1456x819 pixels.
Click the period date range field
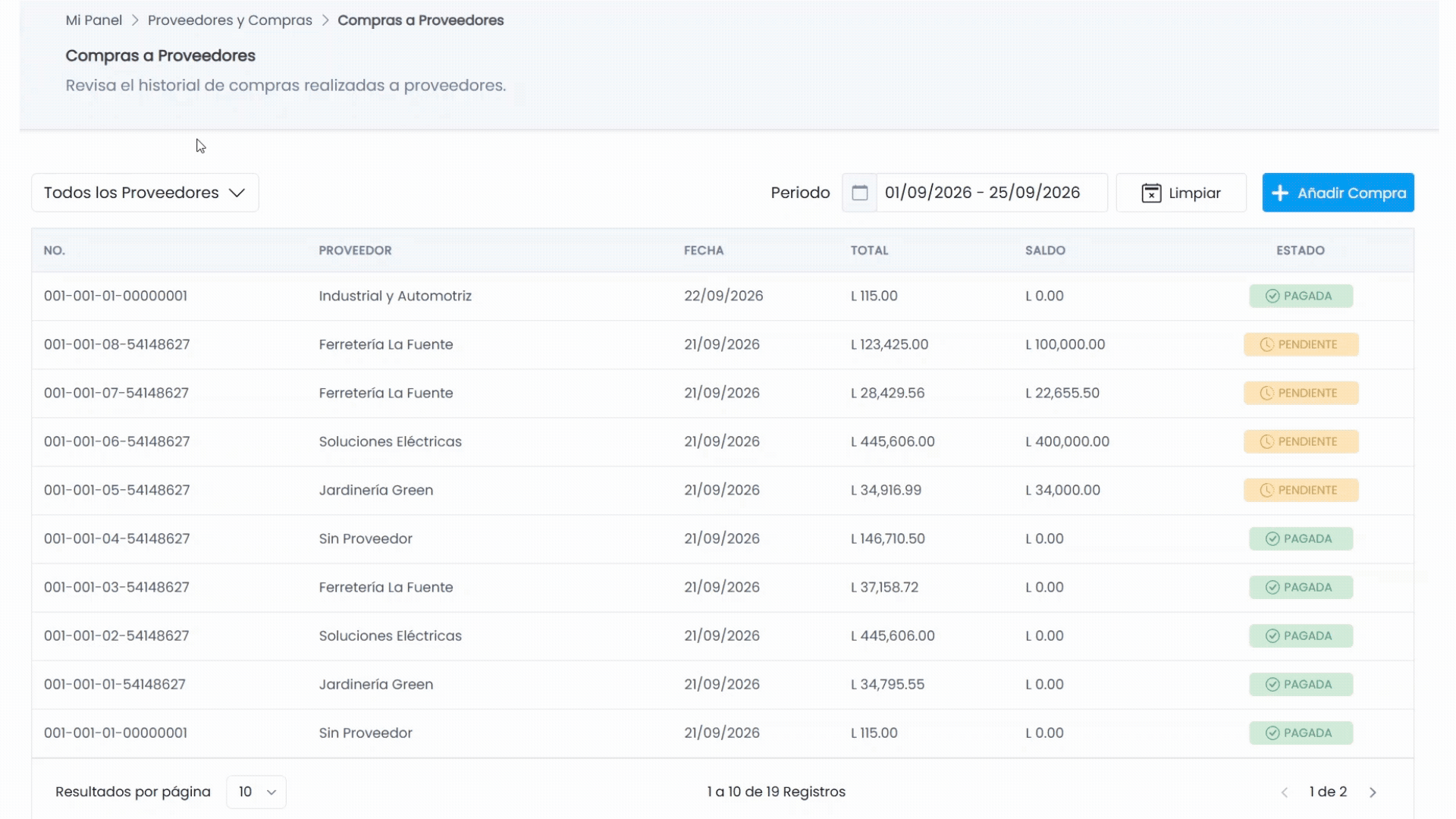click(x=991, y=193)
